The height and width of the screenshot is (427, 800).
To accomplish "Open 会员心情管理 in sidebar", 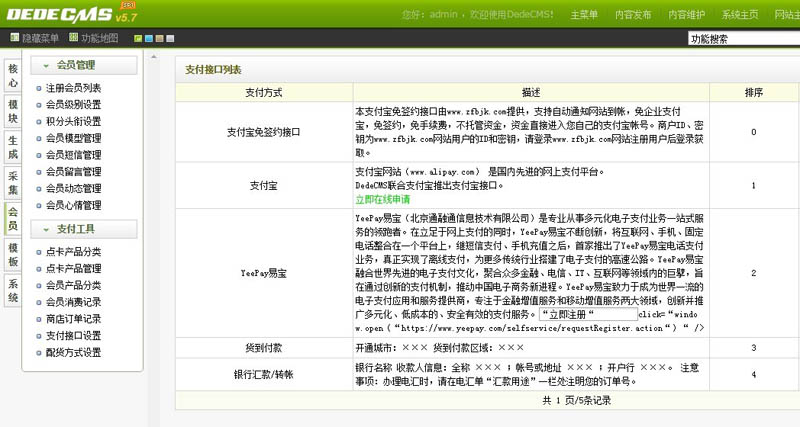I will click(x=73, y=206).
